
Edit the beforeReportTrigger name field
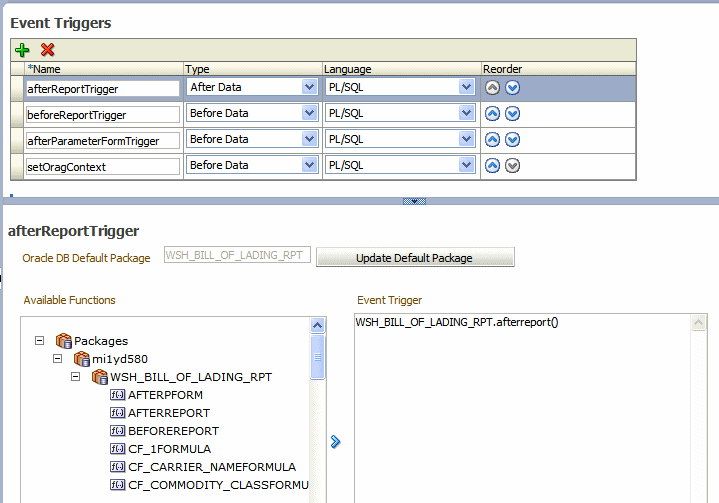click(102, 115)
